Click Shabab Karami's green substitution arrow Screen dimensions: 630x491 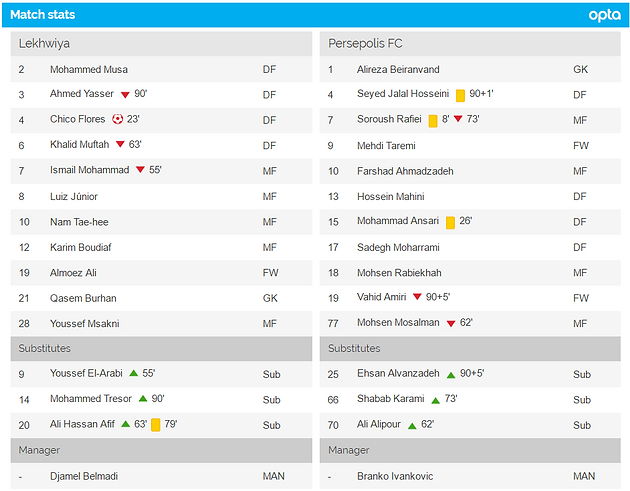click(436, 401)
